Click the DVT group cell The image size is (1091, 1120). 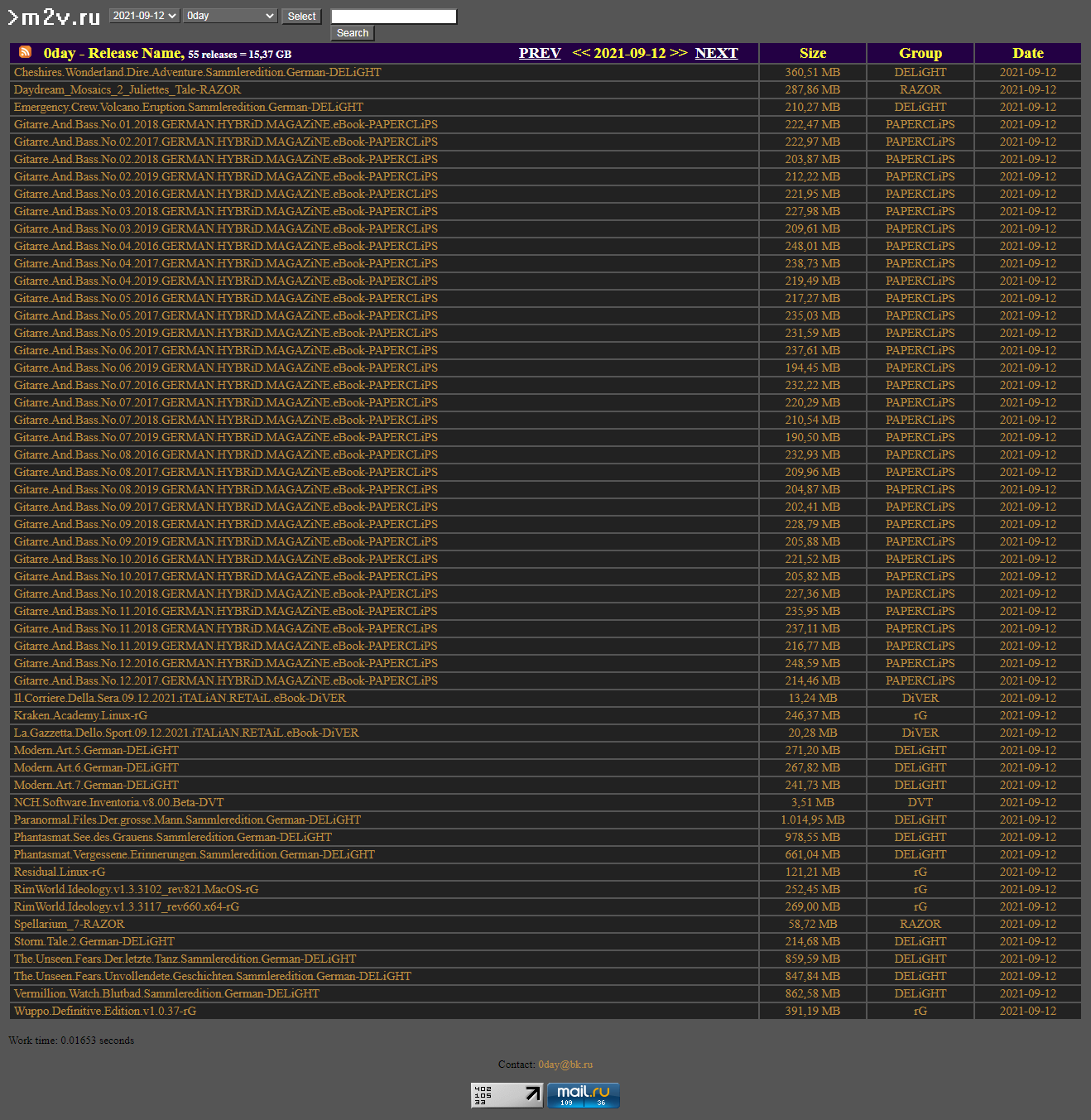point(920,802)
